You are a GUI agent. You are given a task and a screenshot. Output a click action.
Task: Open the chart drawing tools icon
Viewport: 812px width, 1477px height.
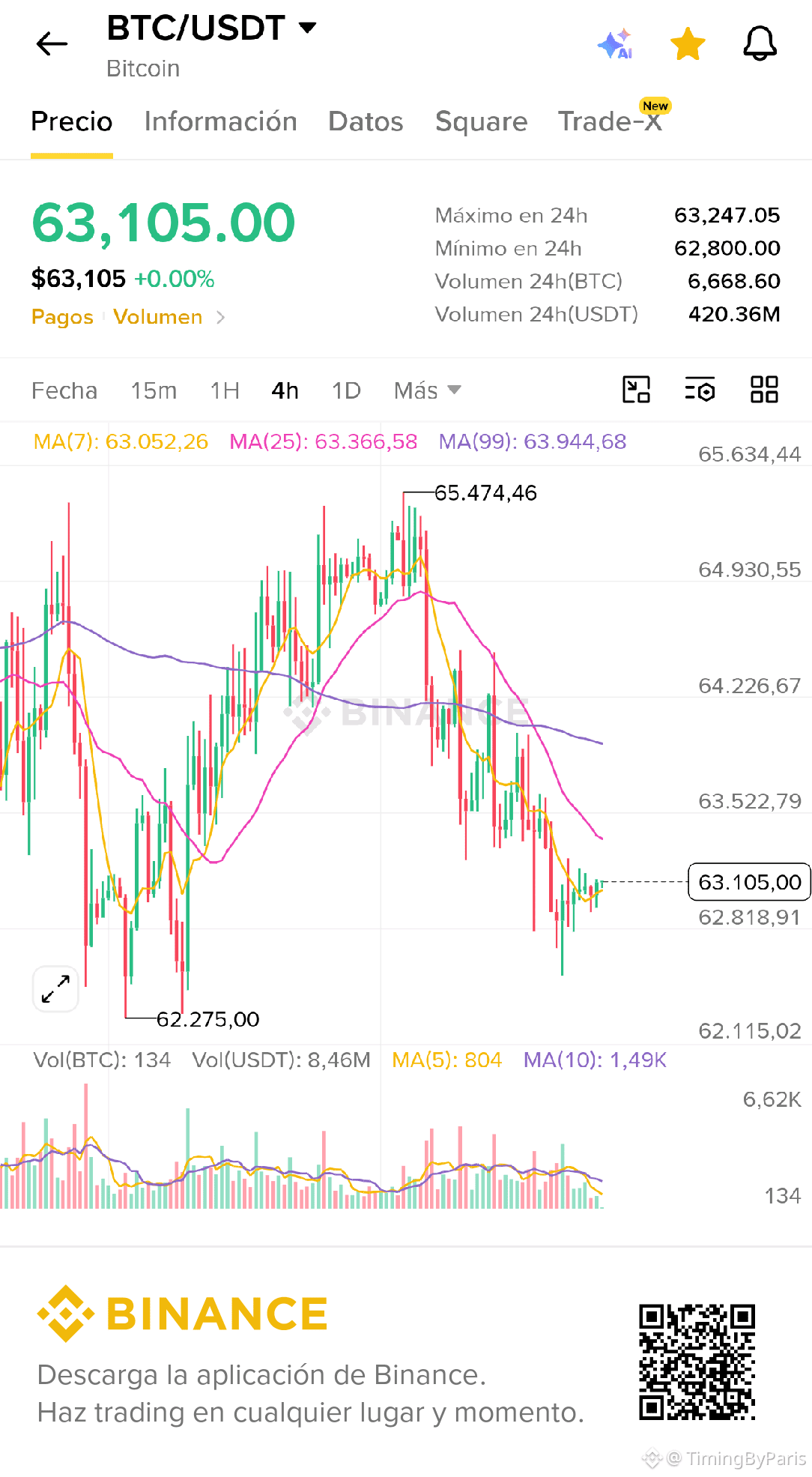636,390
